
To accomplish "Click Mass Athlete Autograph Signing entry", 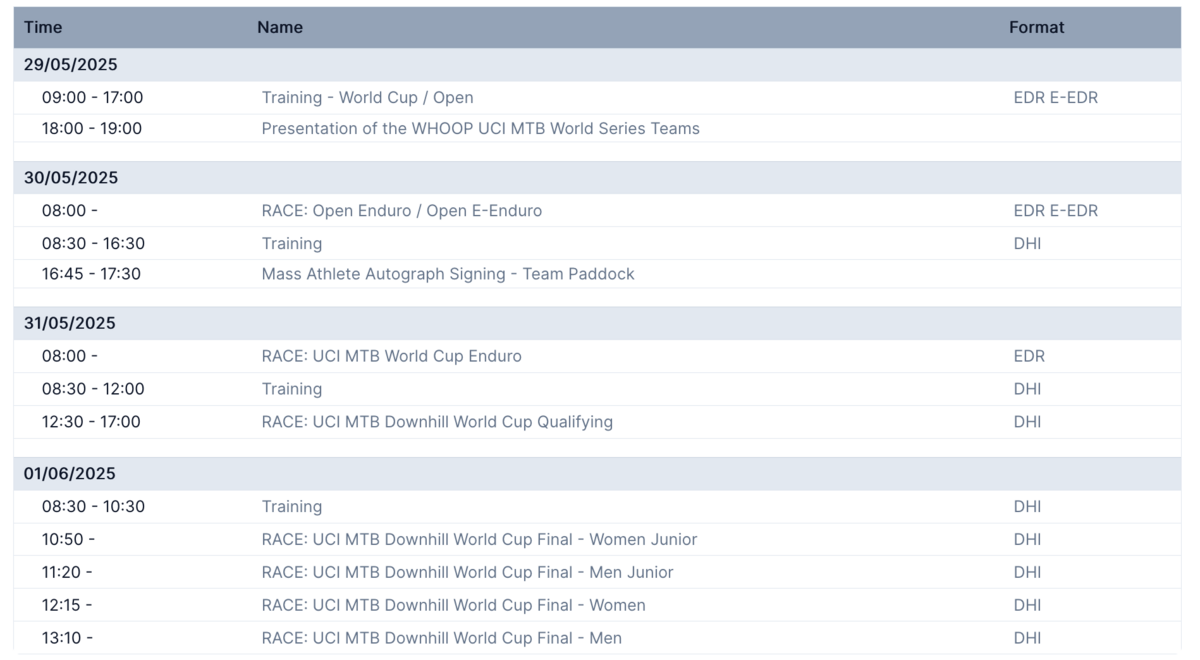I will (447, 274).
